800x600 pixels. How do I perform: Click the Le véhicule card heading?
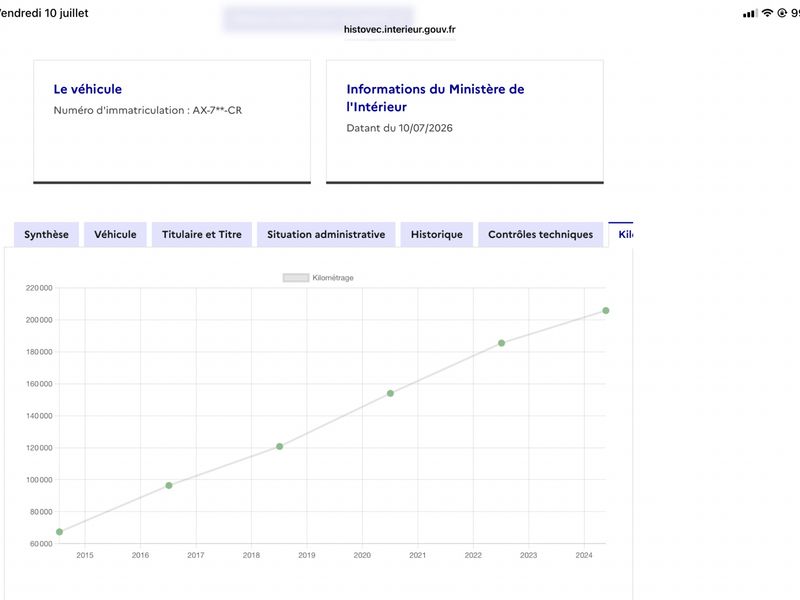point(88,89)
